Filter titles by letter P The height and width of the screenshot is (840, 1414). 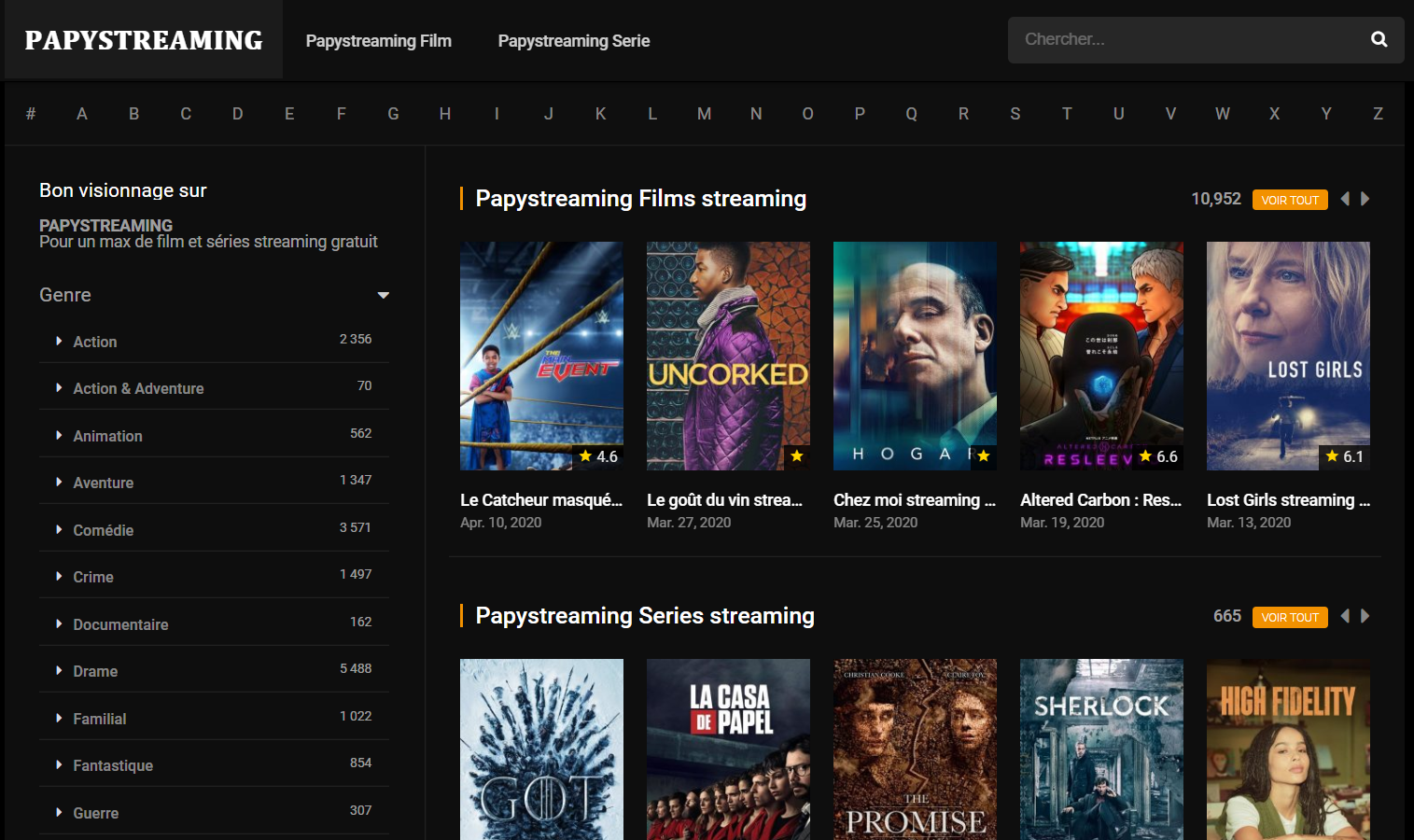860,114
